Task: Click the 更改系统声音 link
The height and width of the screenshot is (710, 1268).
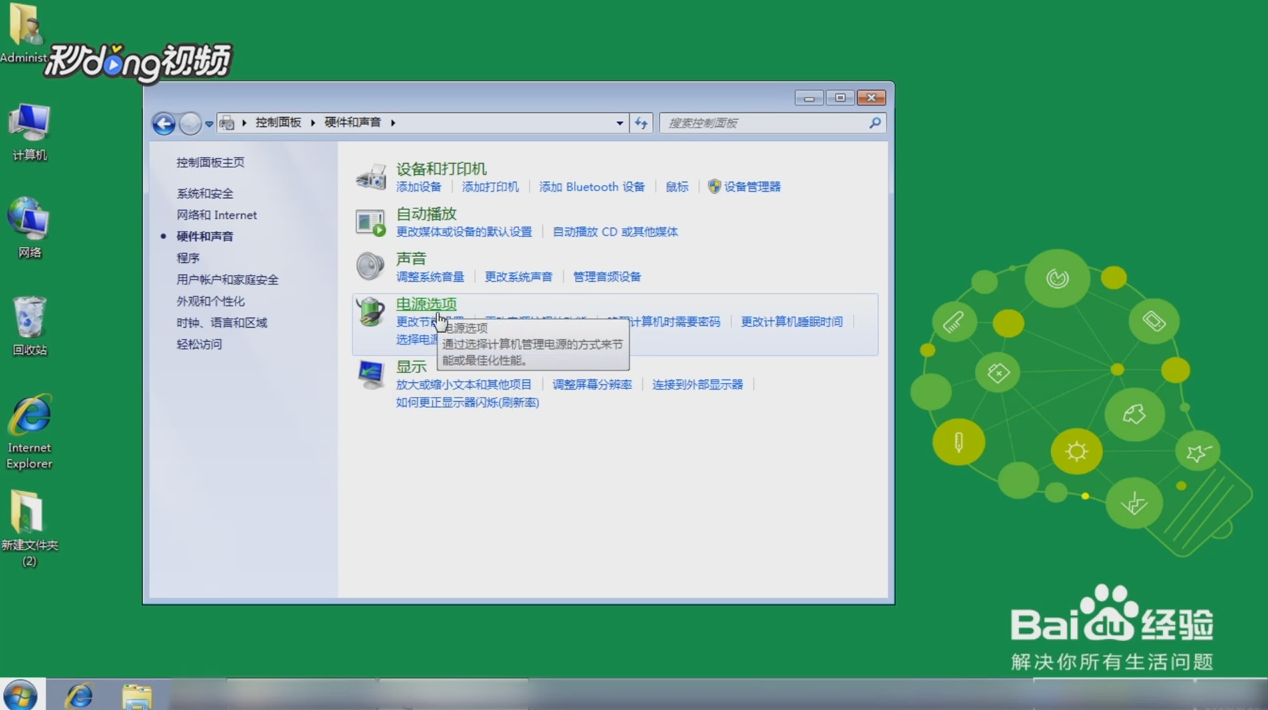Action: click(x=518, y=277)
